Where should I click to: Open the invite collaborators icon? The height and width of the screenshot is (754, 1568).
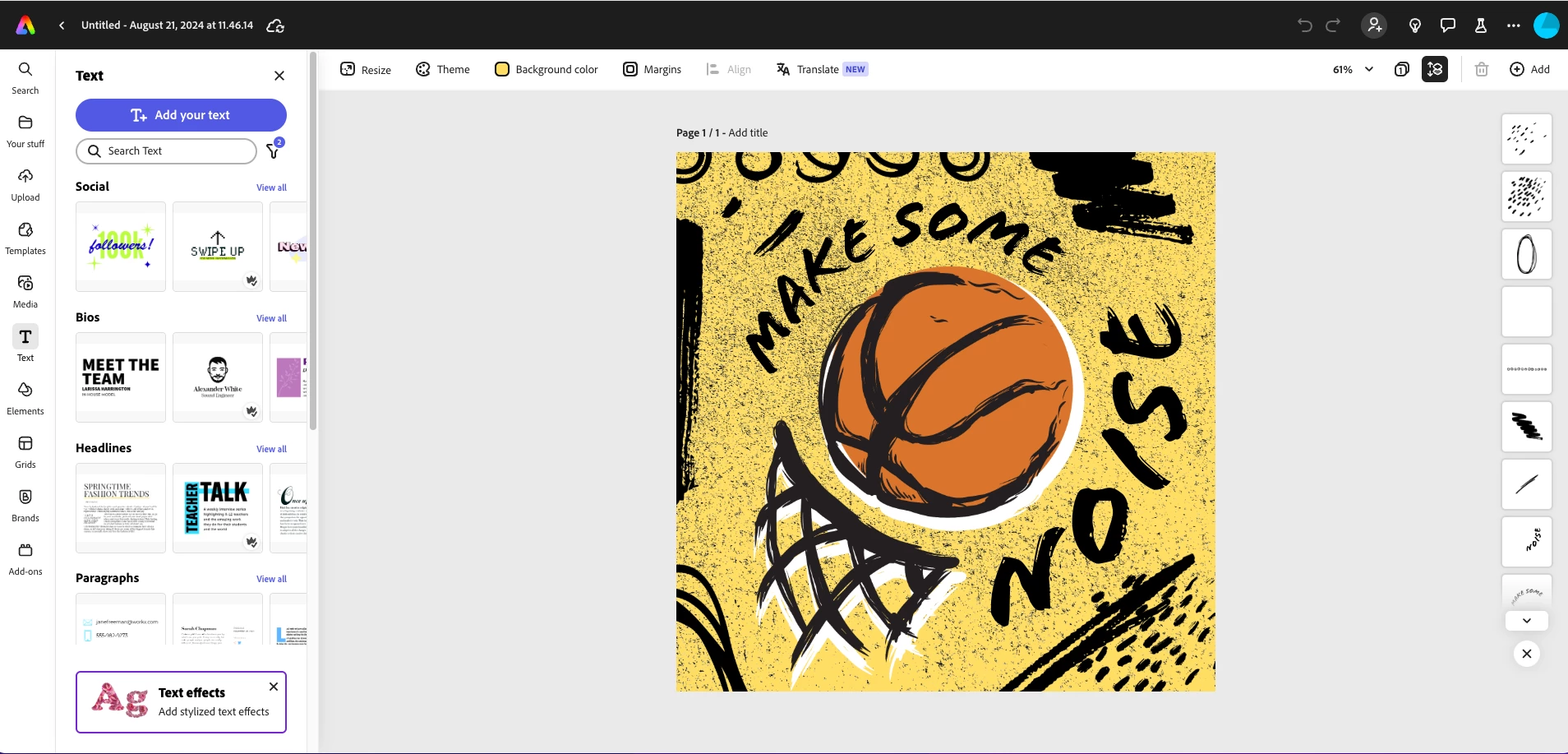click(x=1374, y=25)
